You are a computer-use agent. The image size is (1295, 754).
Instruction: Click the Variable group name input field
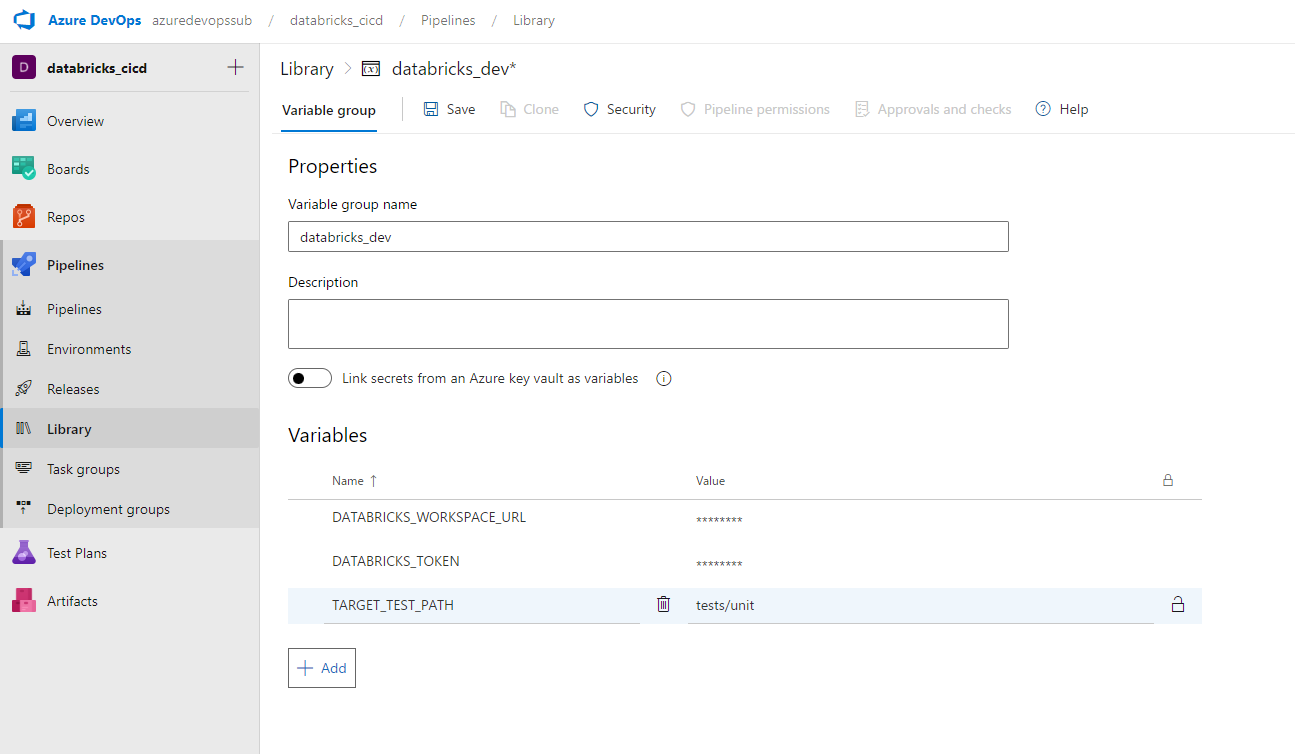point(648,237)
